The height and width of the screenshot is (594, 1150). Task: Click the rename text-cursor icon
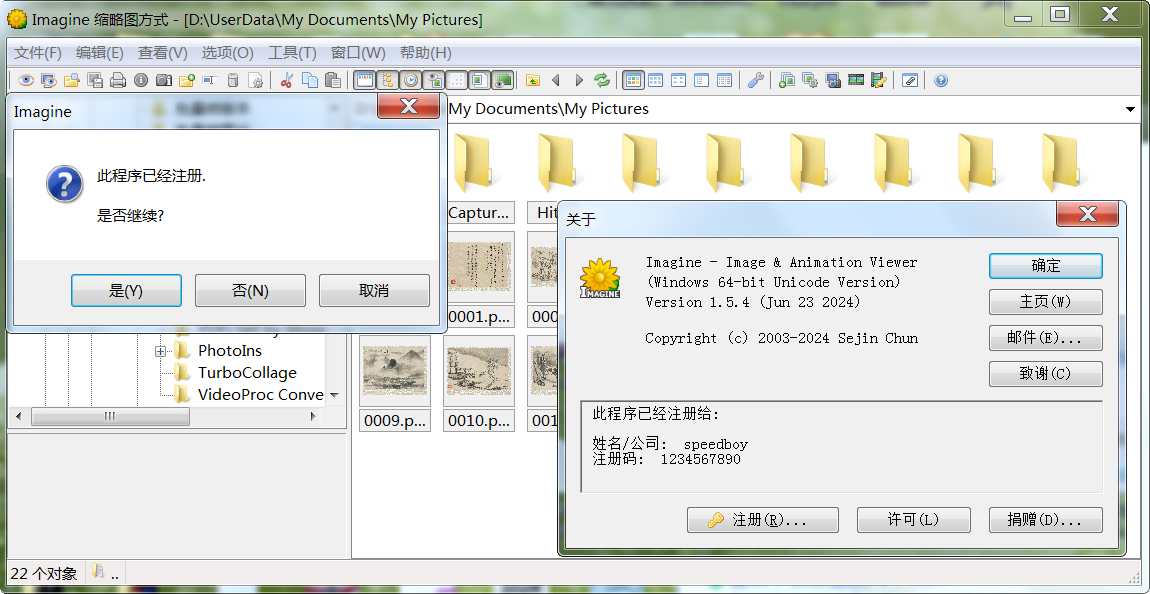point(210,80)
